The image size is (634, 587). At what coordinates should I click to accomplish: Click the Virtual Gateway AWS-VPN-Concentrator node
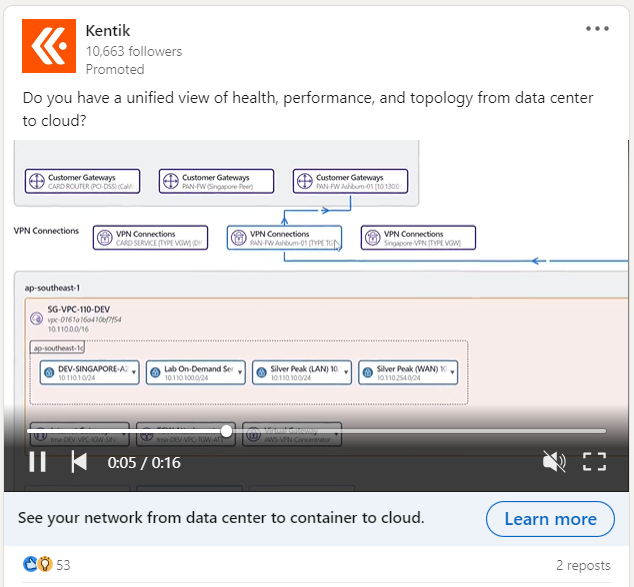(x=292, y=435)
